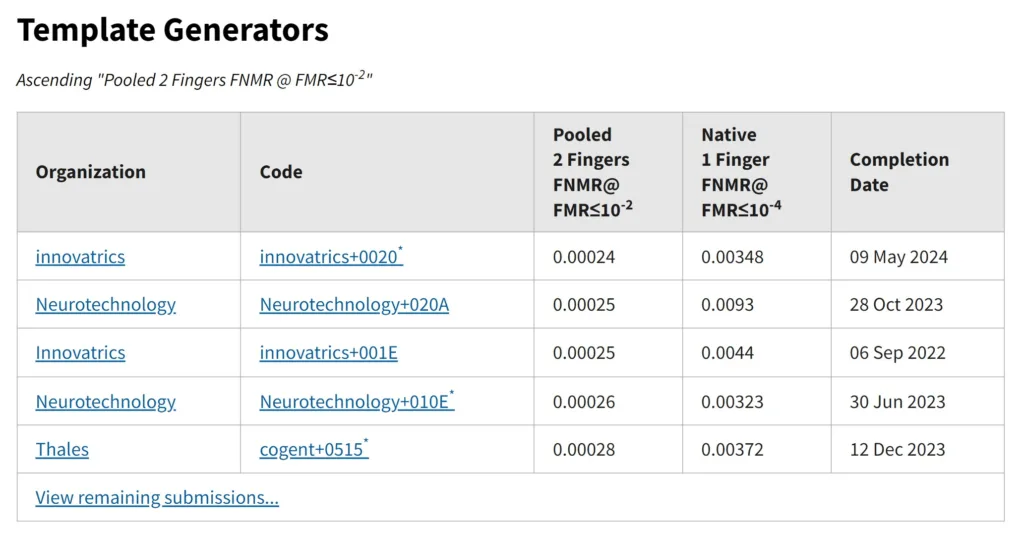The height and width of the screenshot is (541, 1024).
Task: Open the Neurotechnology+010E code link
Action: point(354,402)
